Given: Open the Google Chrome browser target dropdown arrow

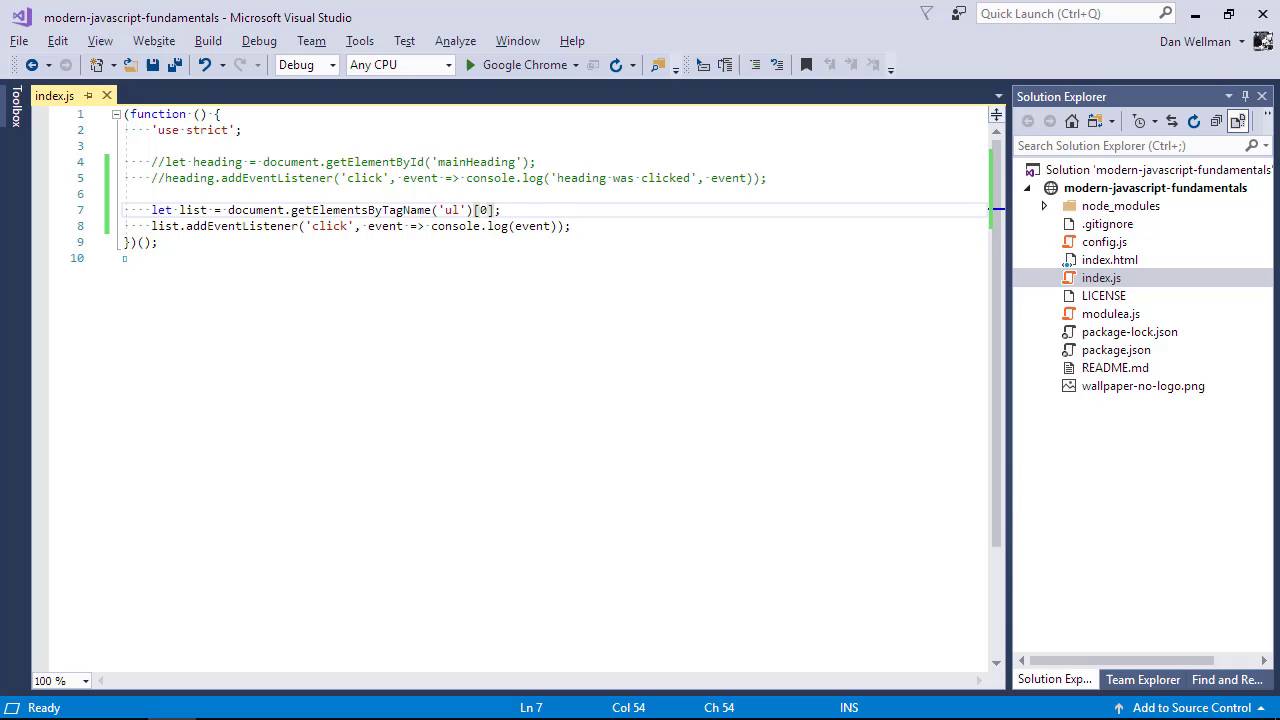Looking at the screenshot, I should 576,65.
